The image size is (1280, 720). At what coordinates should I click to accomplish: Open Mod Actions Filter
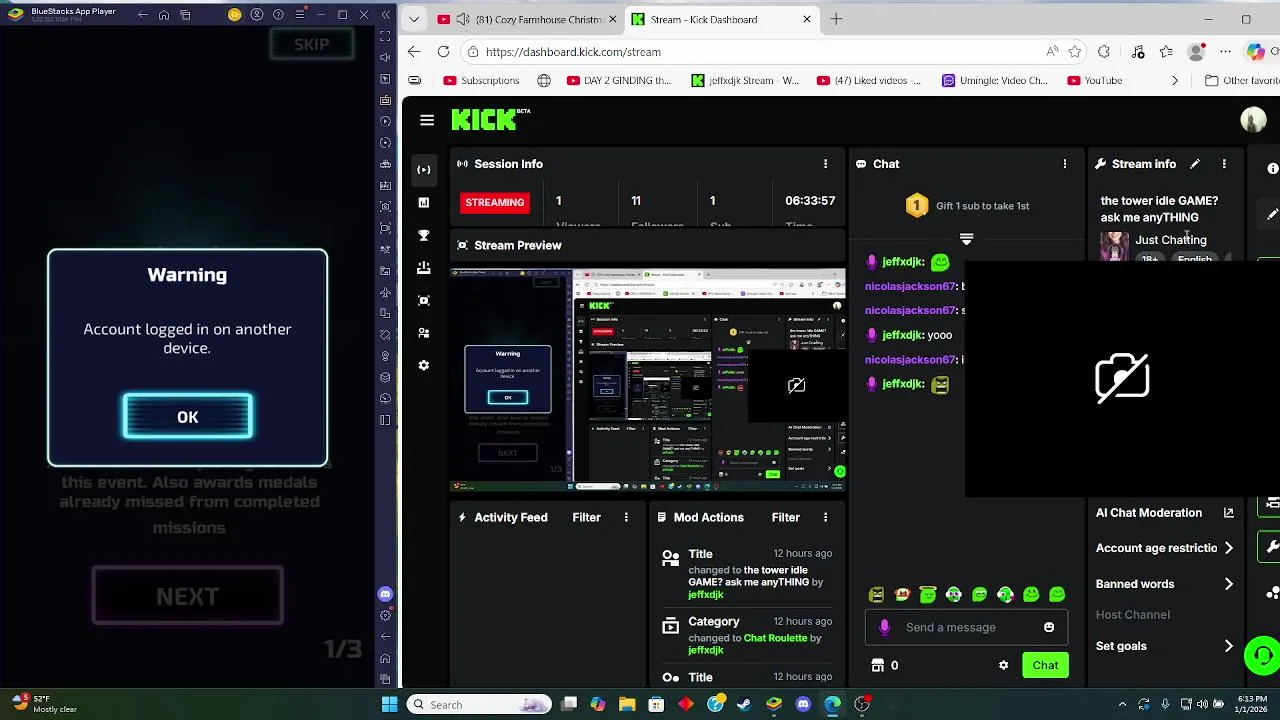pyautogui.click(x=785, y=517)
